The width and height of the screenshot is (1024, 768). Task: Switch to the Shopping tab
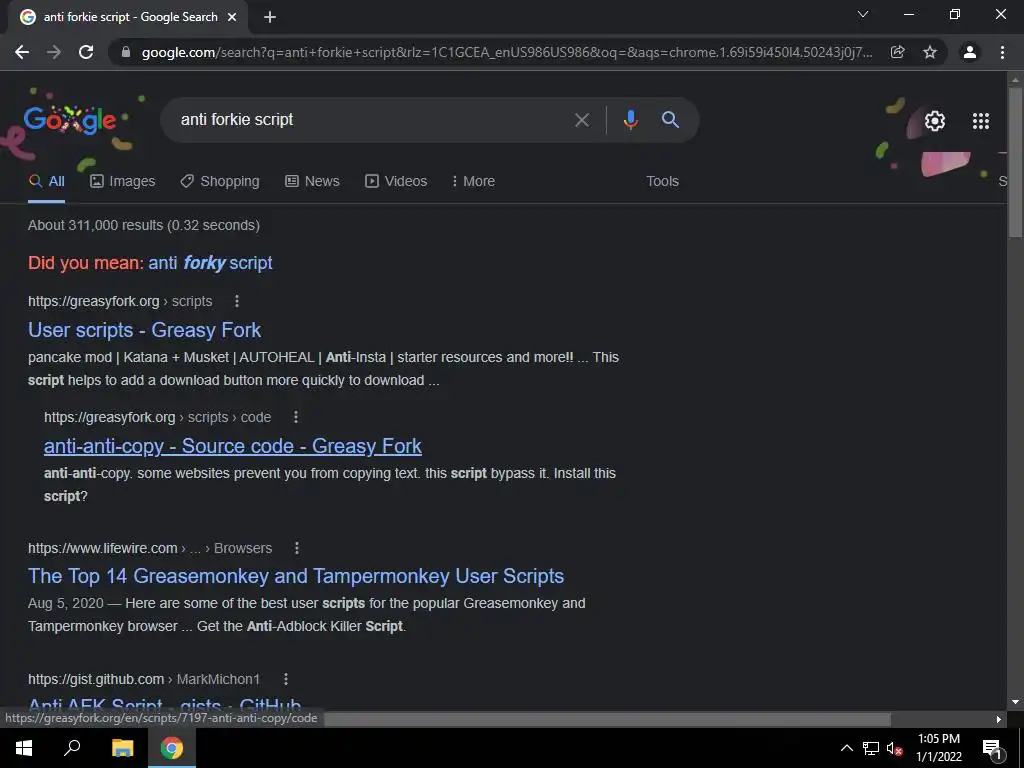220,182
